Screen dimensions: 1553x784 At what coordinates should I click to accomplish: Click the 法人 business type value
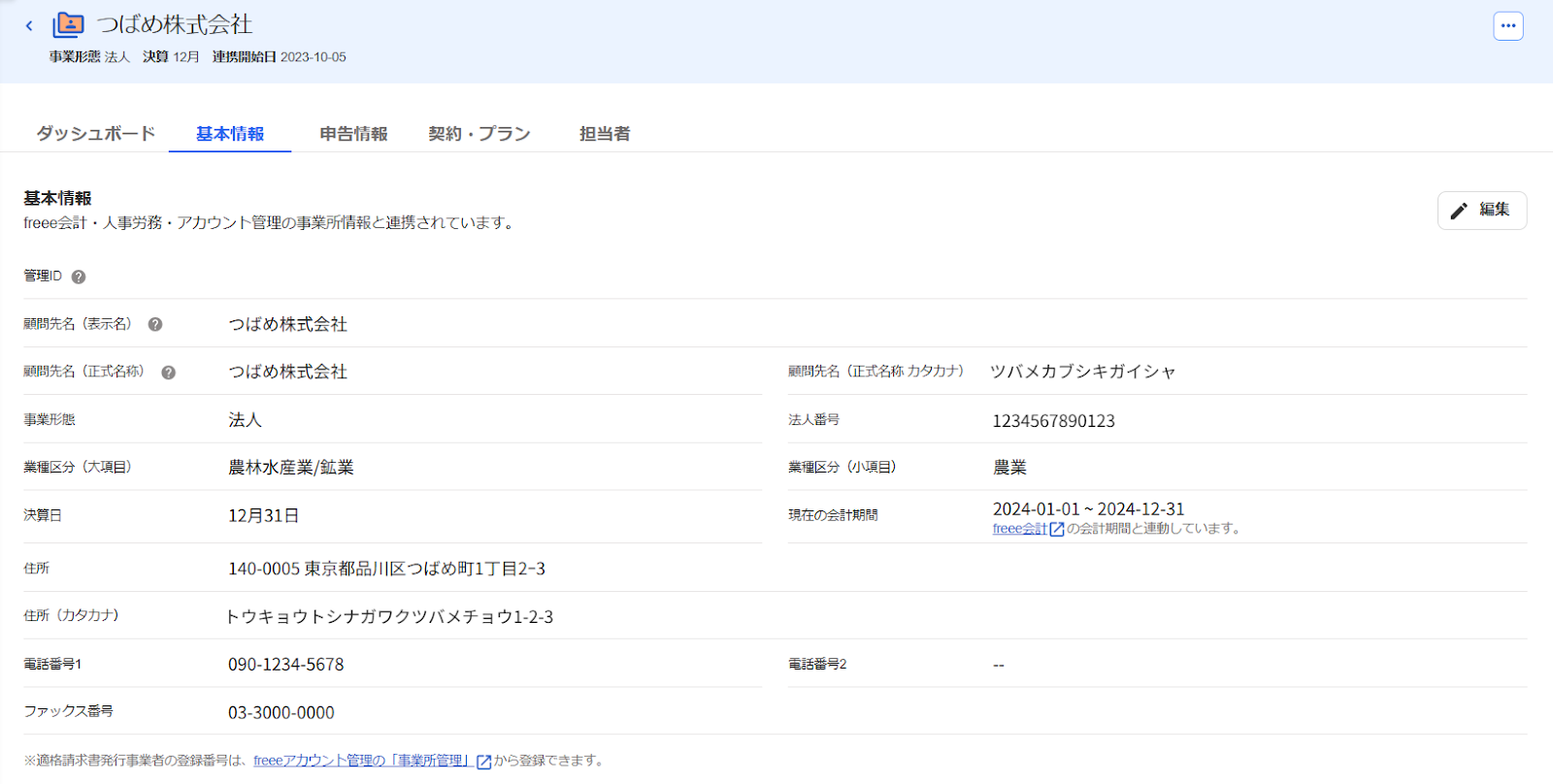click(x=245, y=420)
